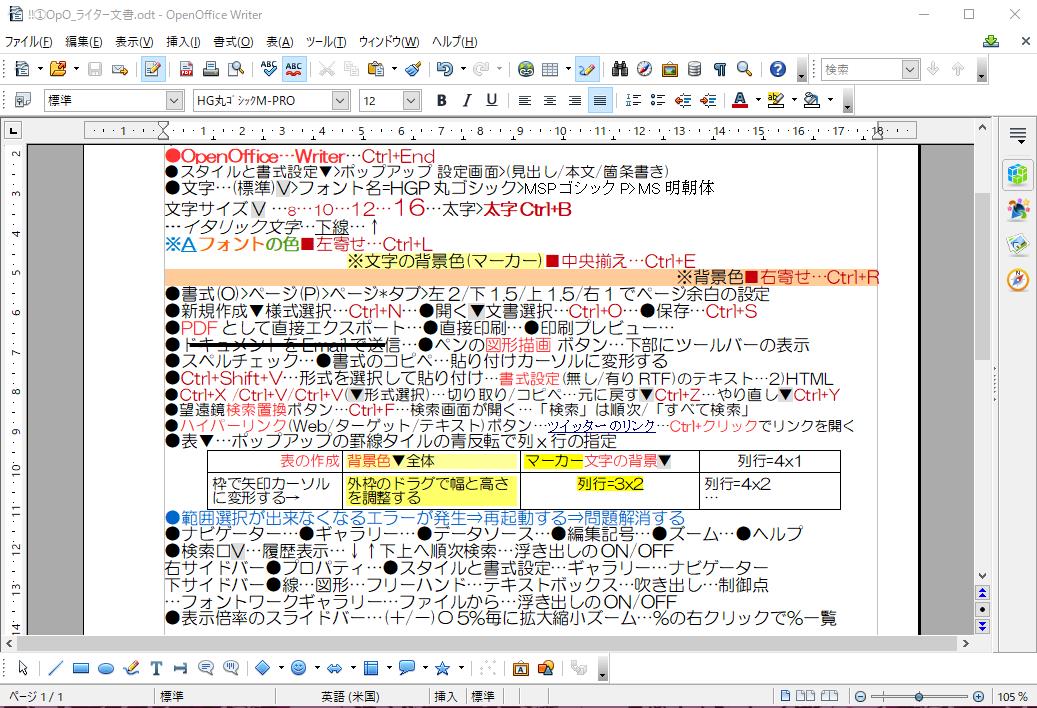Click the Paste clipboard icon

pyautogui.click(x=376, y=69)
